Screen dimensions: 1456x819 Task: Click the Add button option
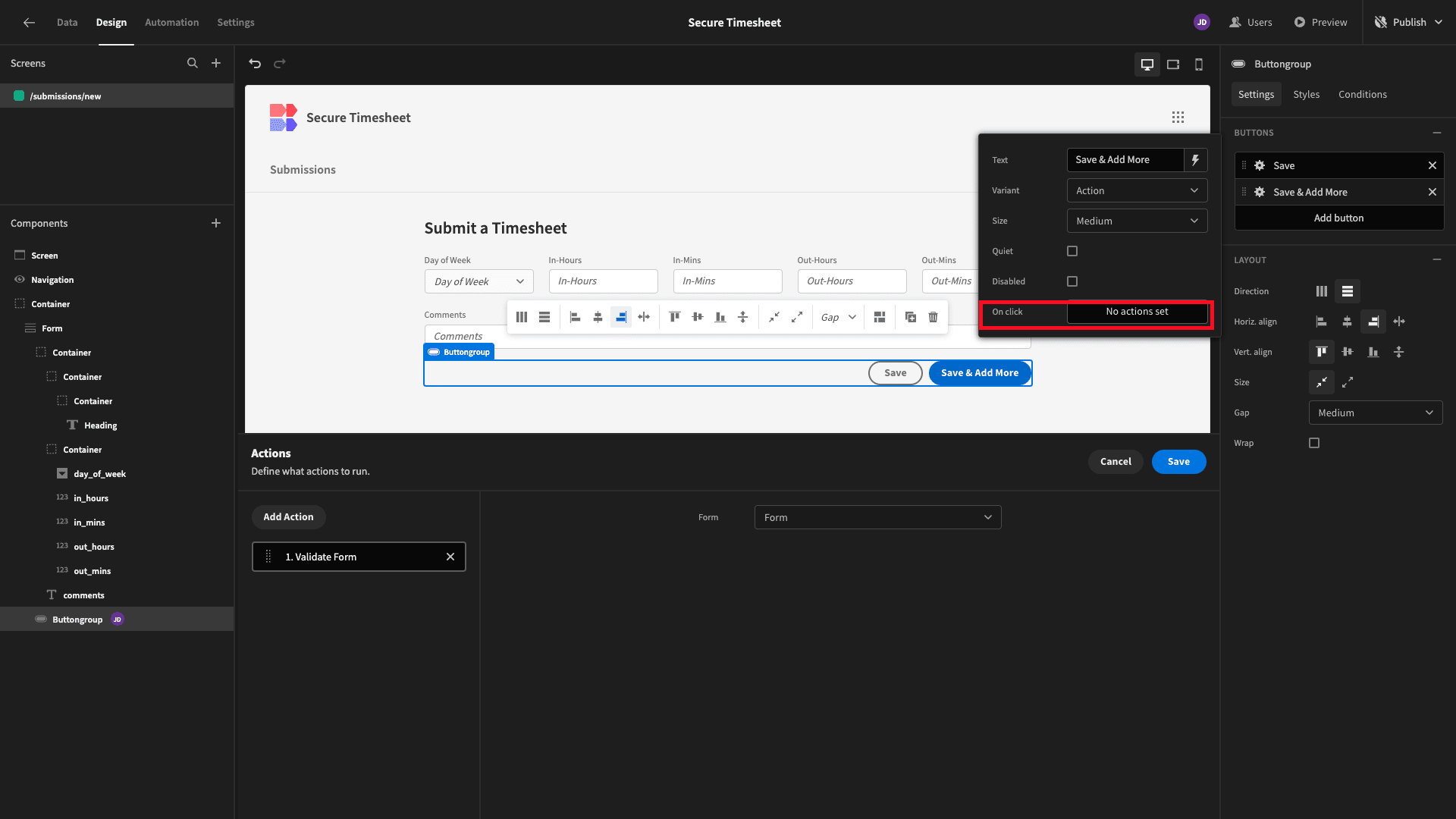(1338, 218)
